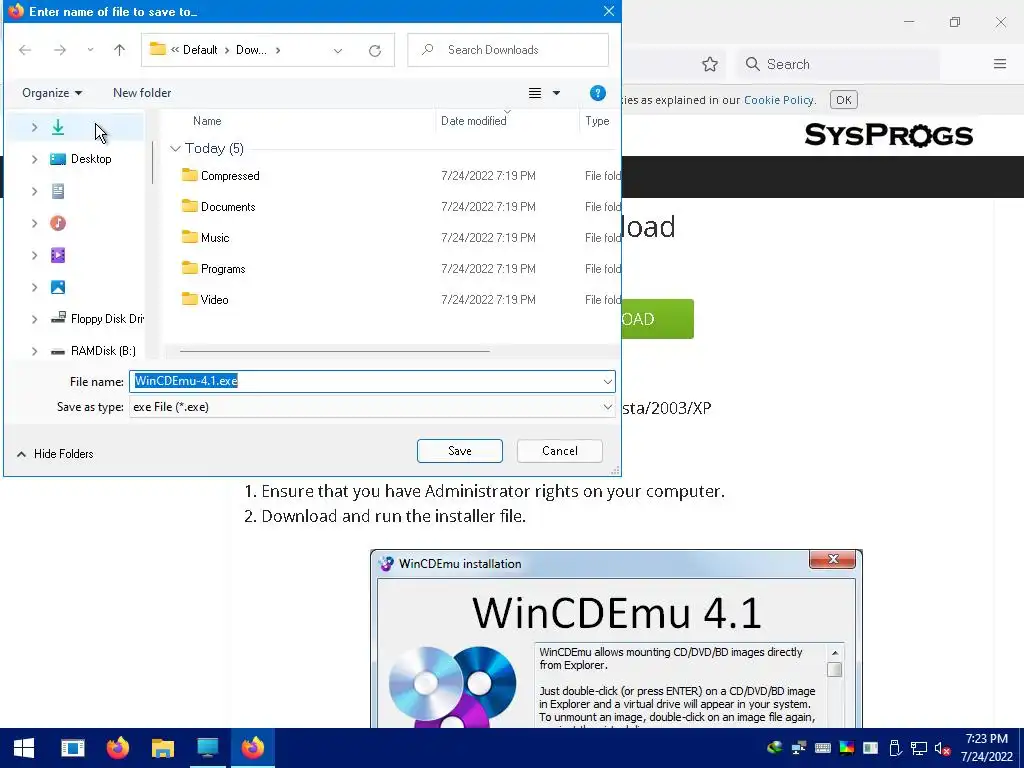Dismiss cookie notice with OK
The width and height of the screenshot is (1024, 768).
pos(844,100)
